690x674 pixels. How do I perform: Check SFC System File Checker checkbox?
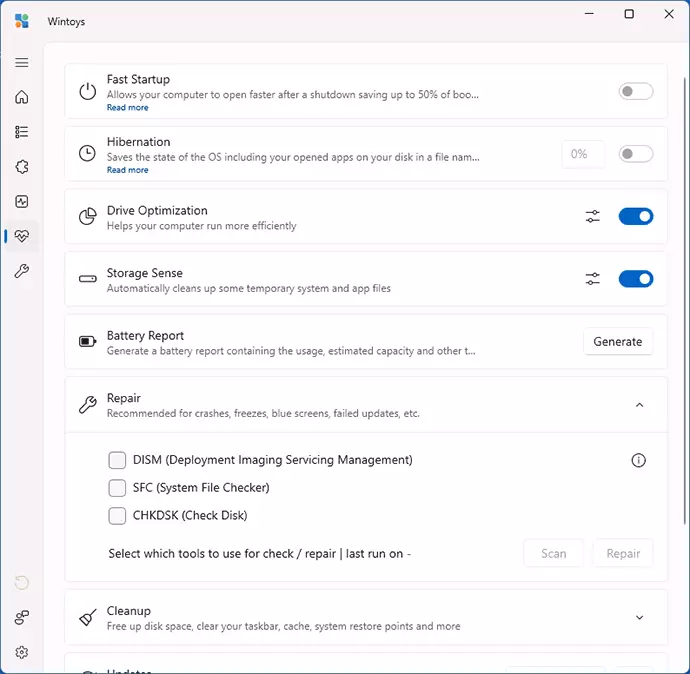pos(117,488)
